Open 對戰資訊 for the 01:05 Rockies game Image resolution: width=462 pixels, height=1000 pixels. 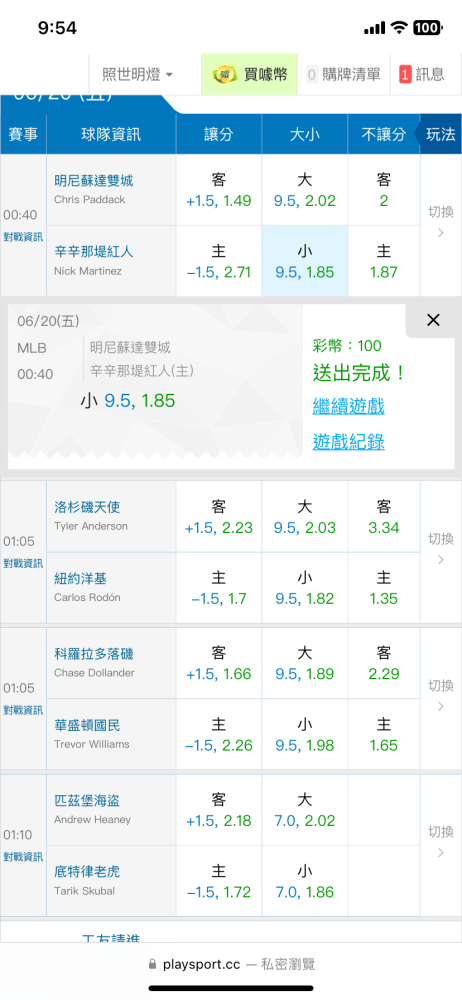(24, 710)
